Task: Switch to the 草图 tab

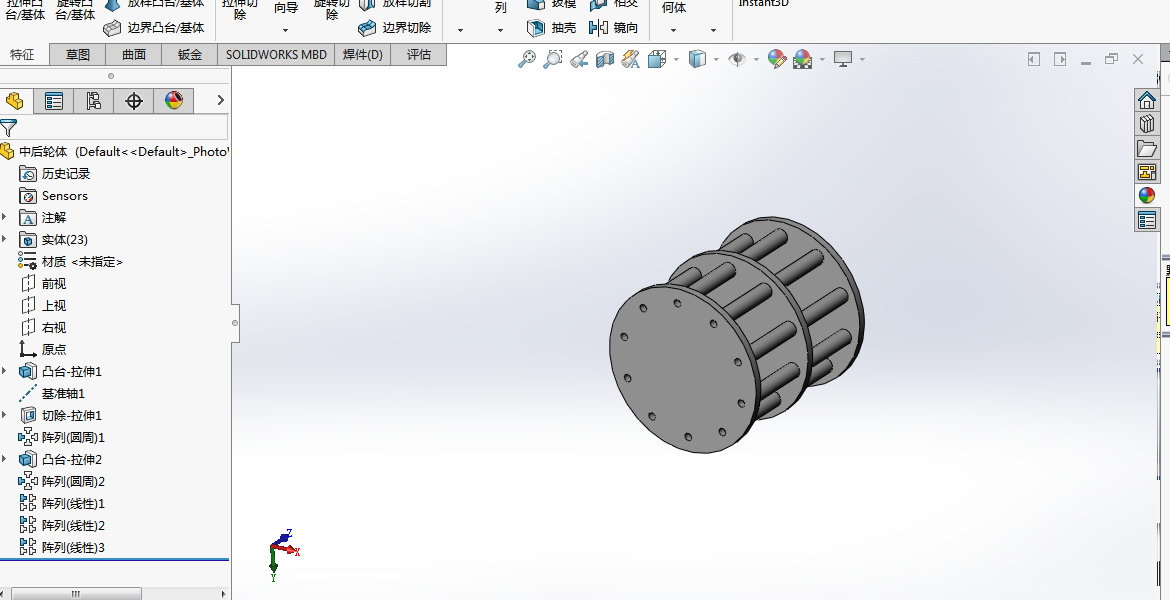Action: [x=78, y=54]
